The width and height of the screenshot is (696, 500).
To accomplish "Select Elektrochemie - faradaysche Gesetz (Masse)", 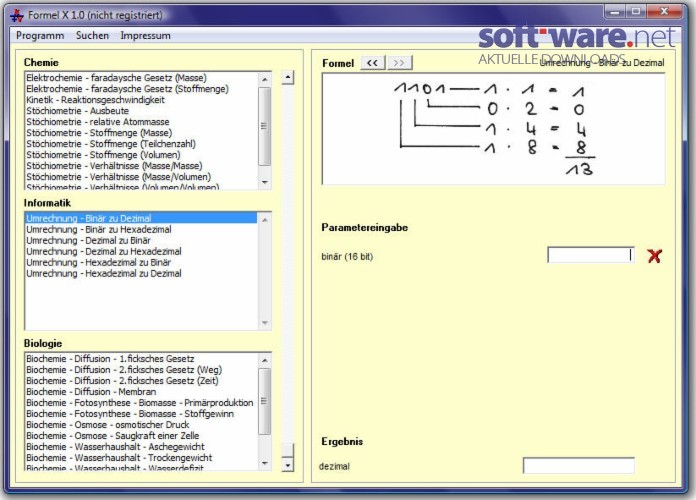I will 141,78.
